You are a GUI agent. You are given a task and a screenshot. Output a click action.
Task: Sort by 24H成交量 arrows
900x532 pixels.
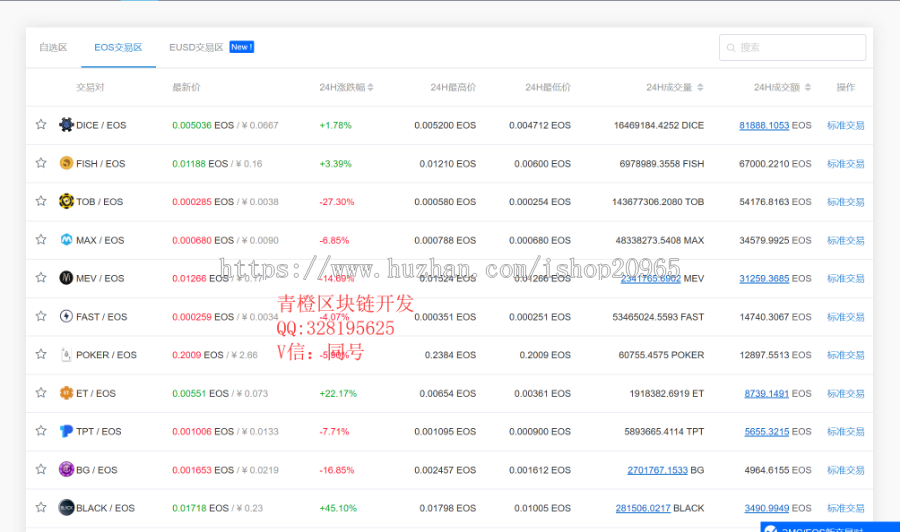coord(700,87)
